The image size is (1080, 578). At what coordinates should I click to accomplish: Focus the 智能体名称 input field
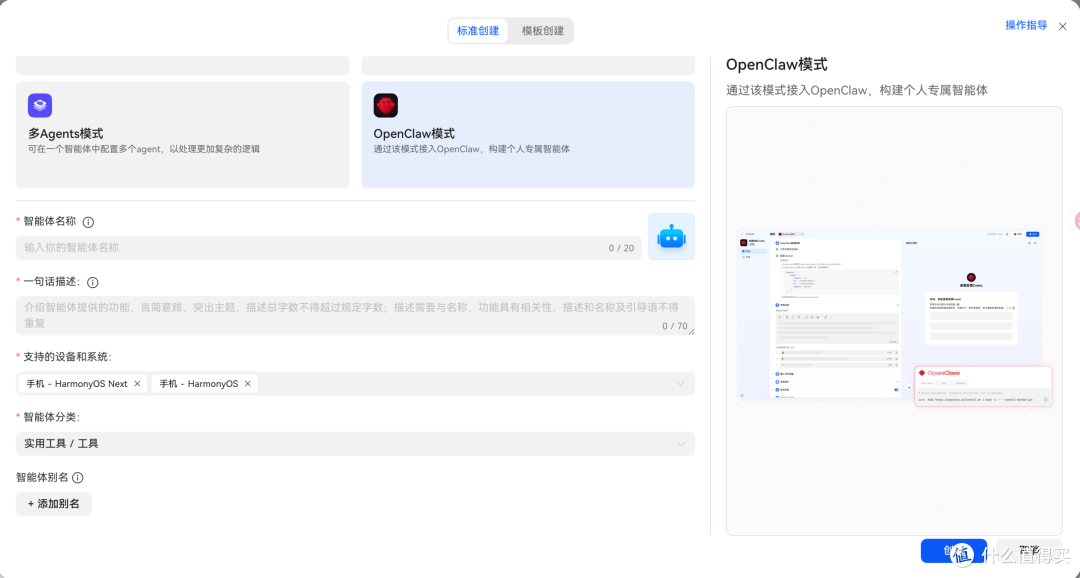329,248
